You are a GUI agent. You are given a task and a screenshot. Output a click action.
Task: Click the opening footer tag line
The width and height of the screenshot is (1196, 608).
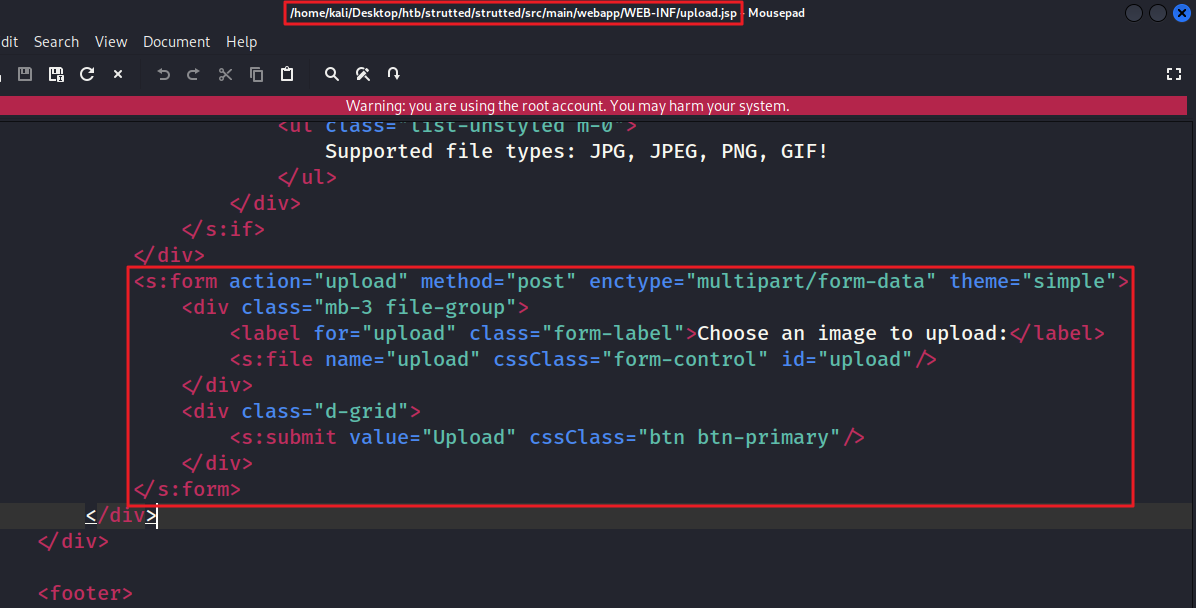tap(85, 594)
